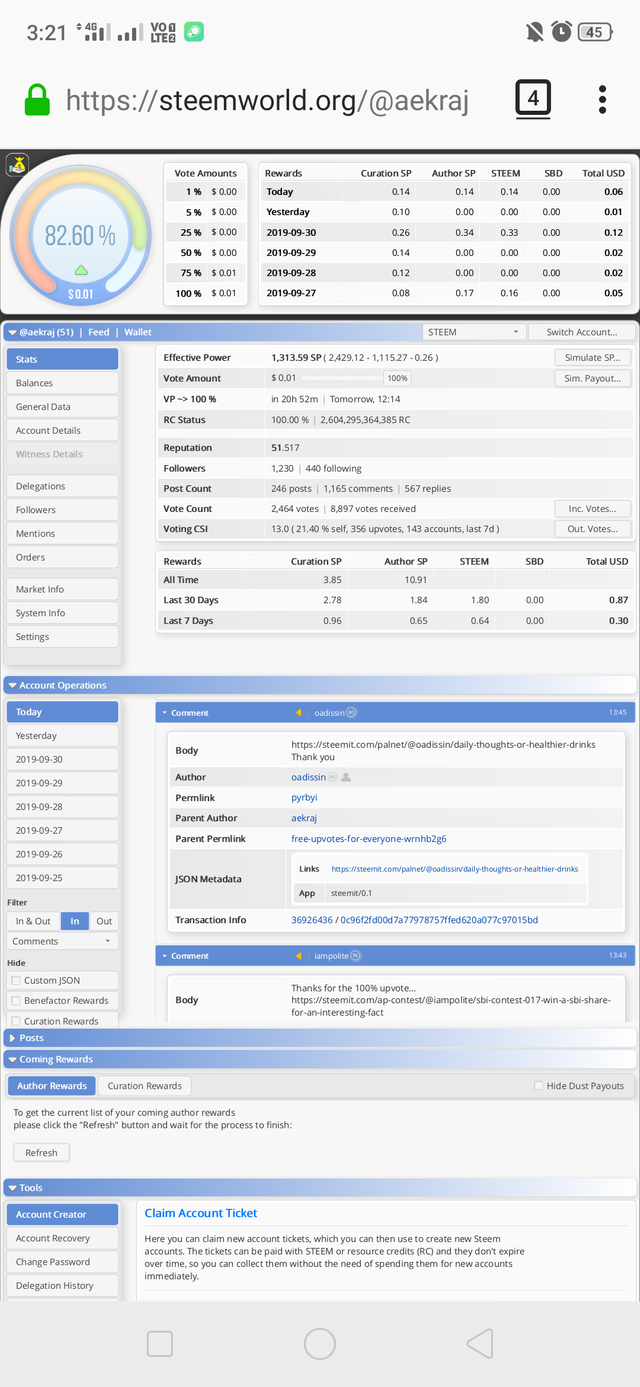Select the 'In & Out' filter toggle
This screenshot has height=1387, width=640.
33,921
